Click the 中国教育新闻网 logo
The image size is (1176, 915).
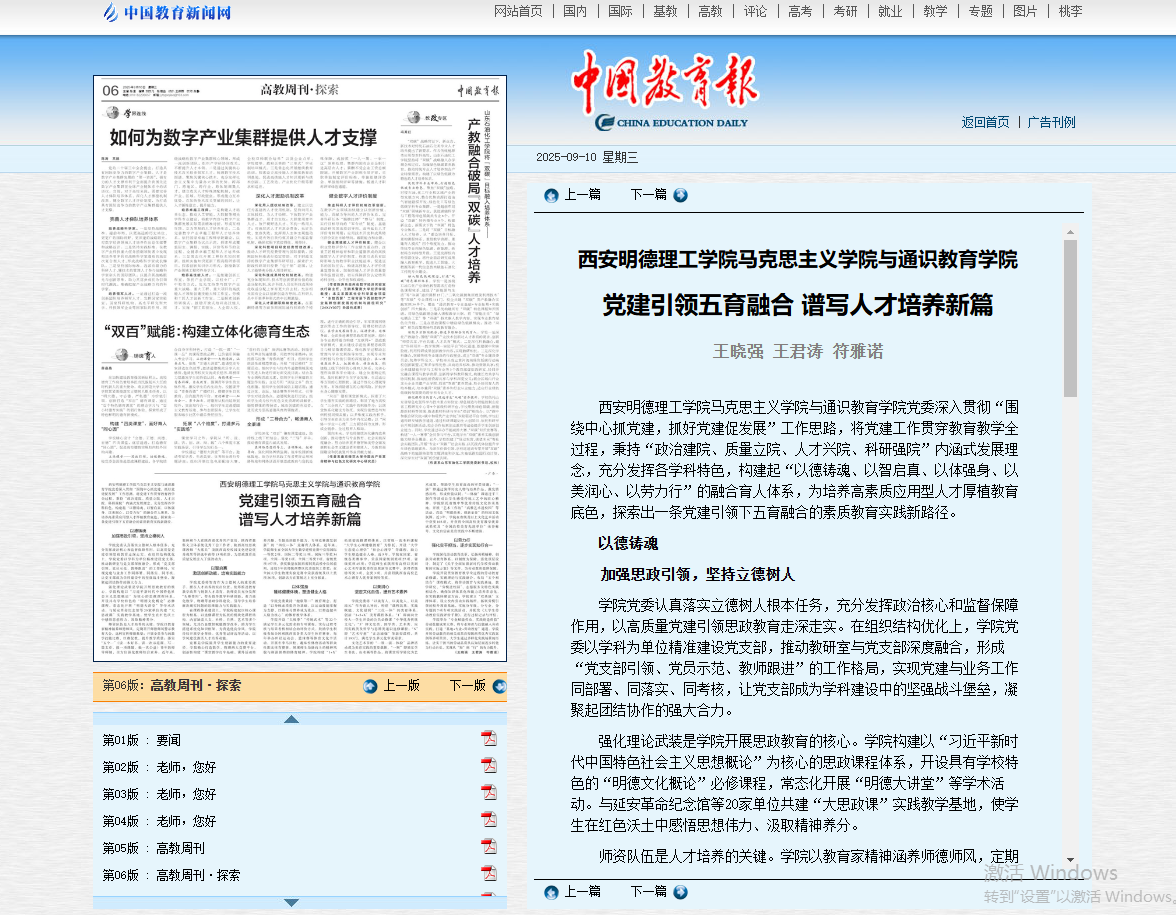[167, 13]
